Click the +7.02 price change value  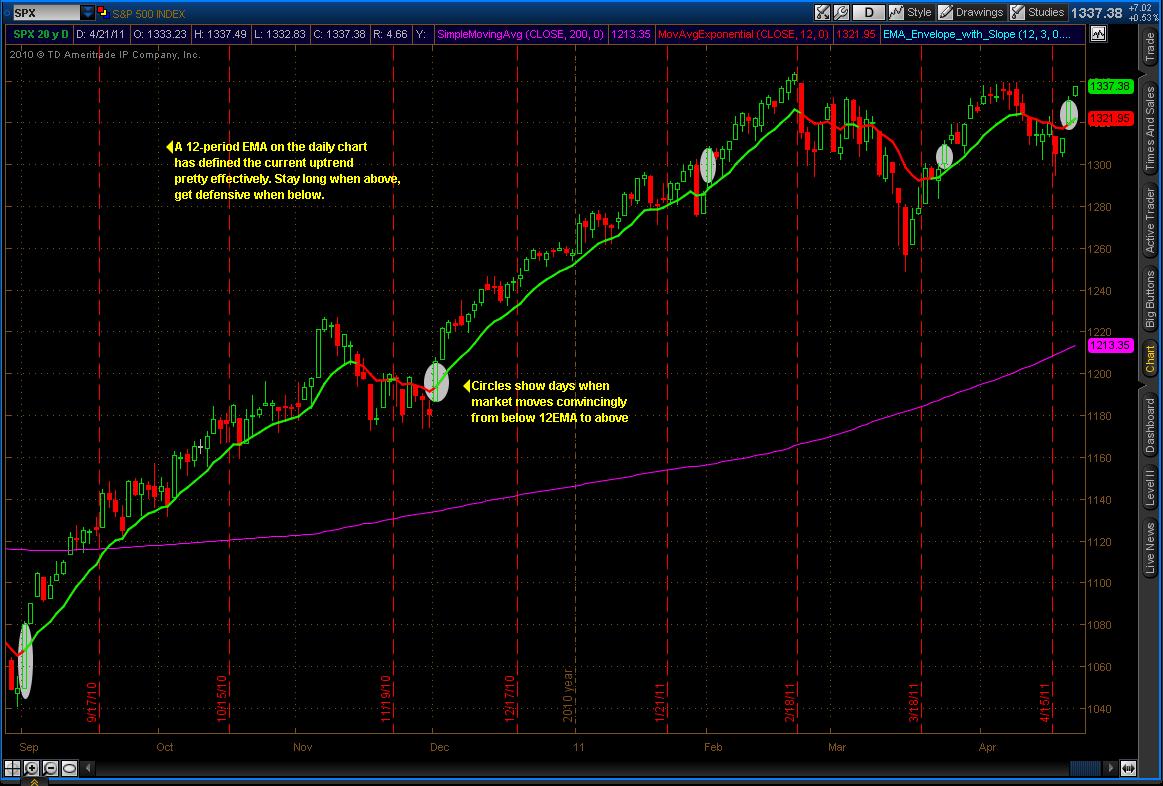tap(1139, 8)
